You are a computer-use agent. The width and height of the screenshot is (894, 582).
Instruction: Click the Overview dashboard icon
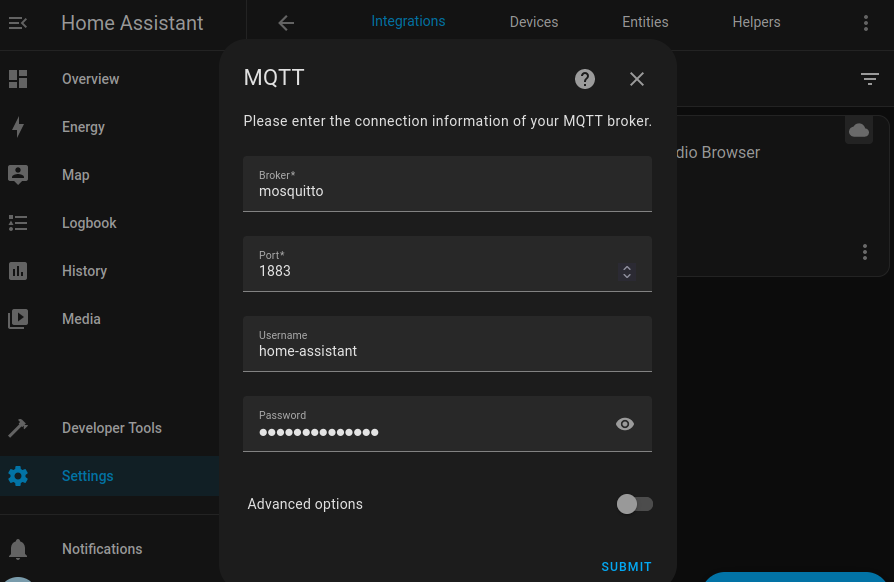(x=18, y=79)
